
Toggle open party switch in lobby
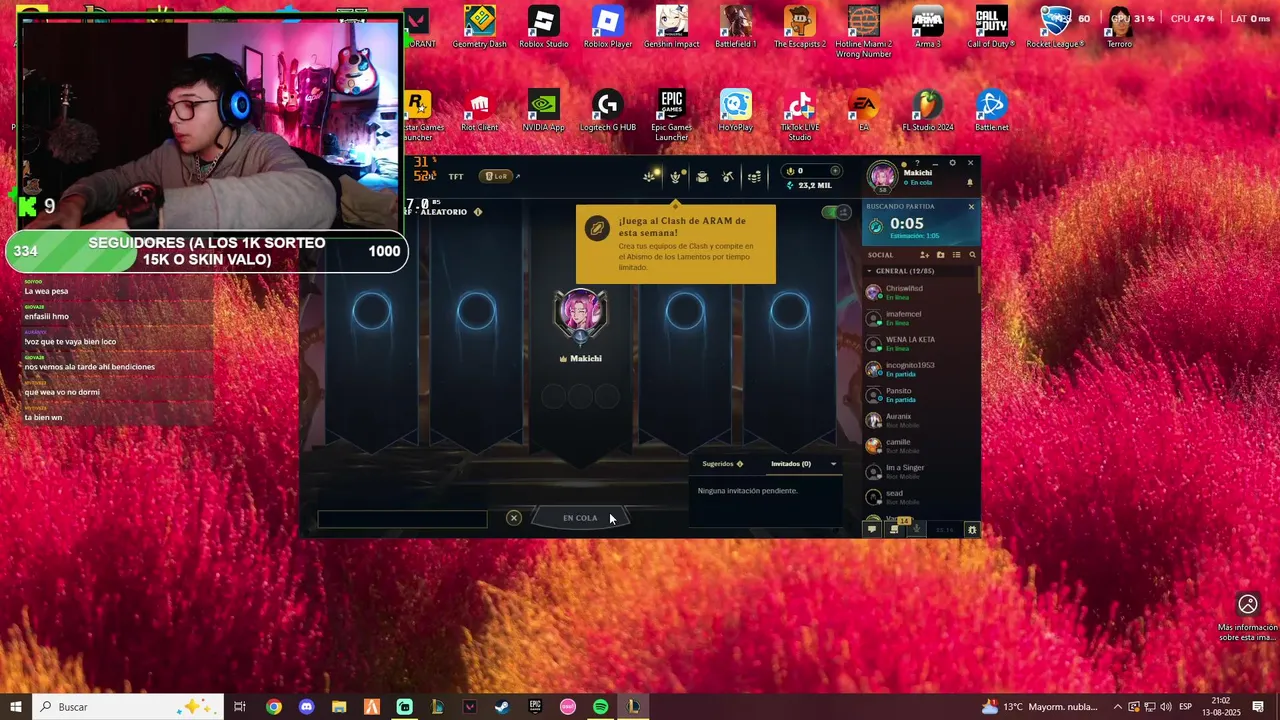point(835,212)
